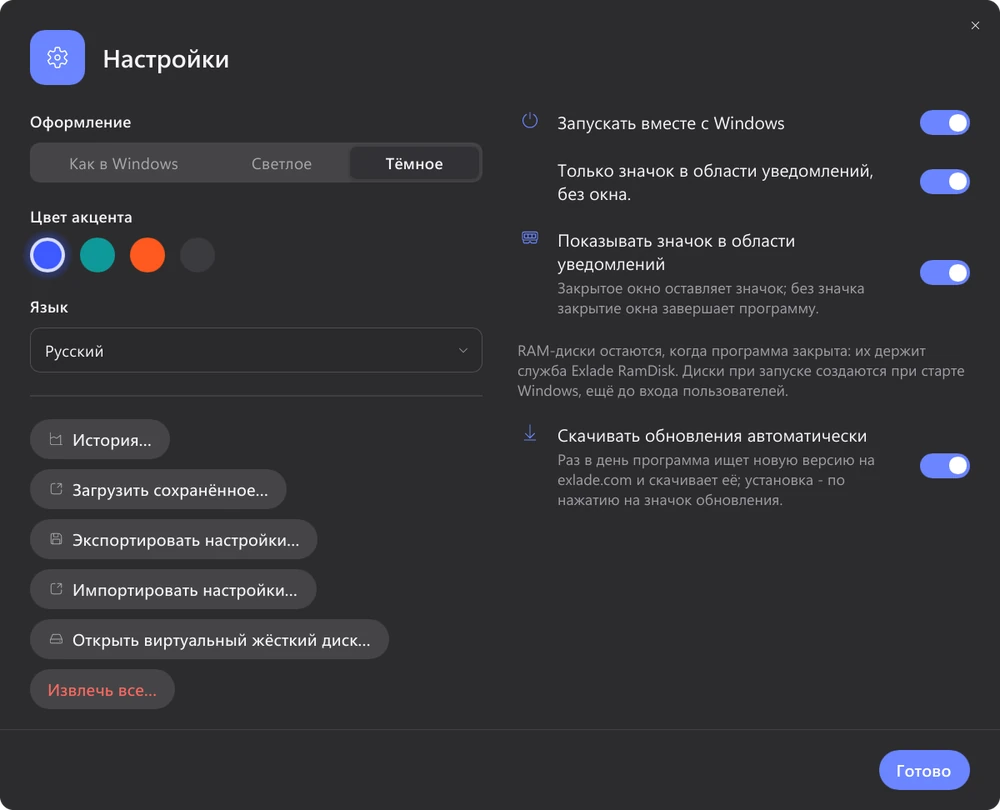The image size is (1000, 810).
Task: Click the tray icon beside Показывать значок
Action: (529, 238)
